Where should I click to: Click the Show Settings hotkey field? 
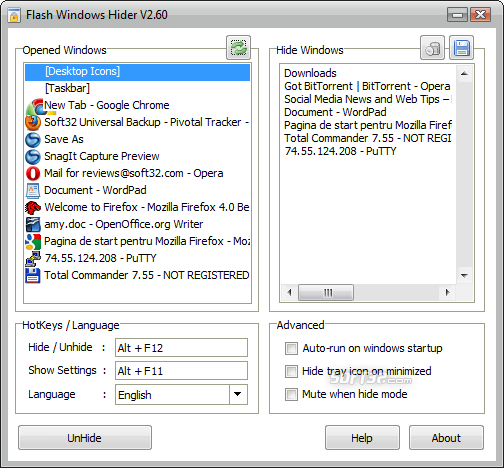[181, 371]
